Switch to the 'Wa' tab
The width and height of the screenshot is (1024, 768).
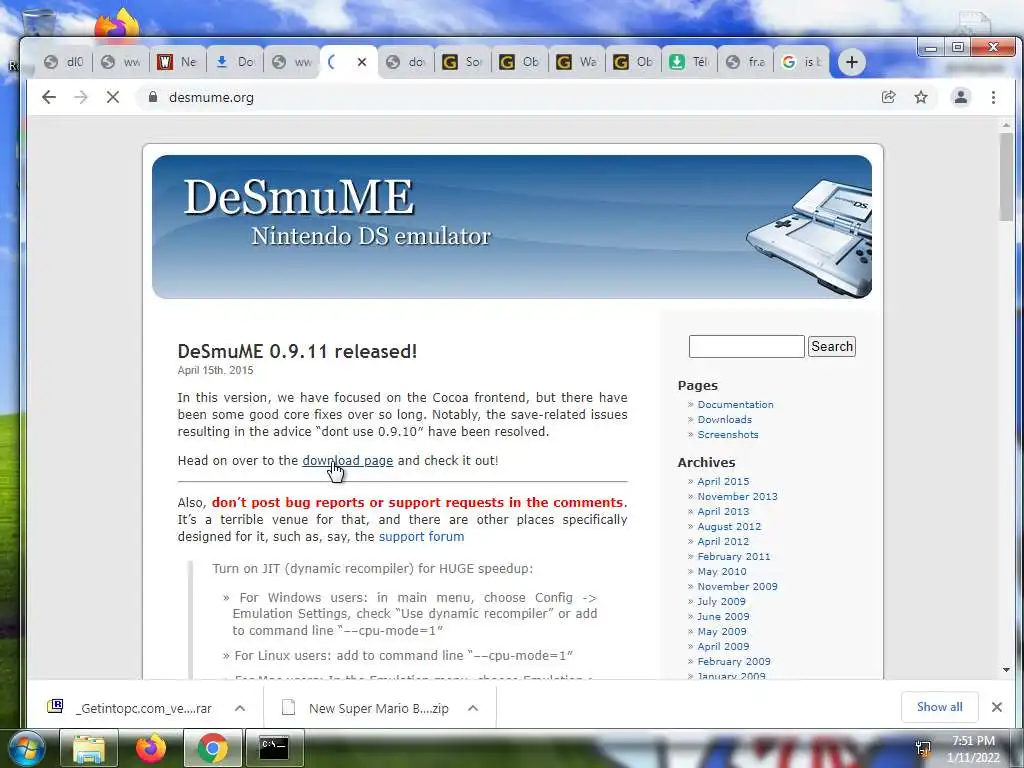point(577,62)
